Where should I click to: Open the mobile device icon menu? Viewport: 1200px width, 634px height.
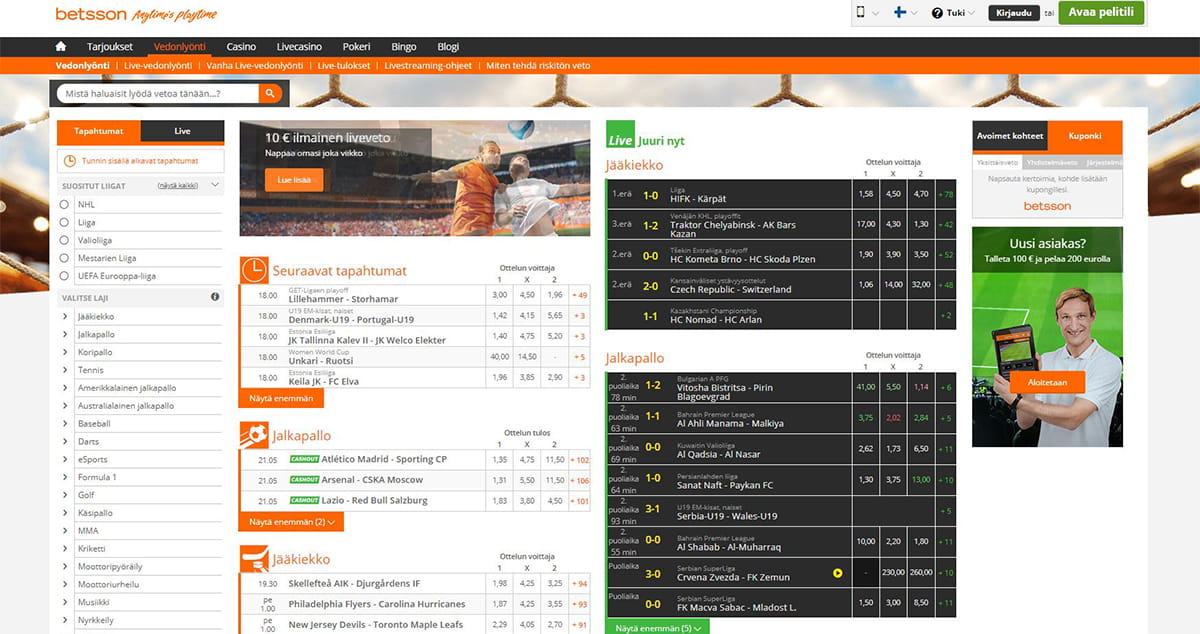pyautogui.click(x=860, y=13)
